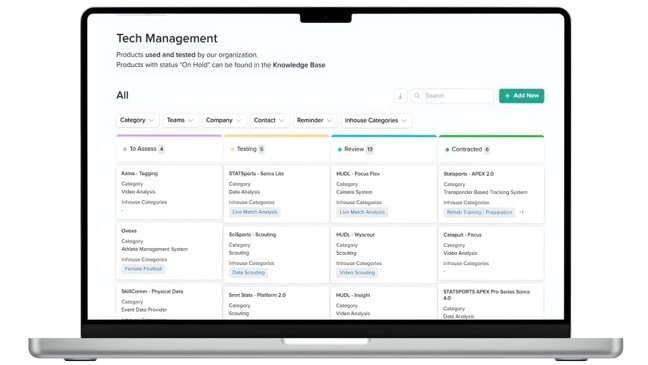Click the Data Scouting tag
648x365 pixels.
pos(248,273)
